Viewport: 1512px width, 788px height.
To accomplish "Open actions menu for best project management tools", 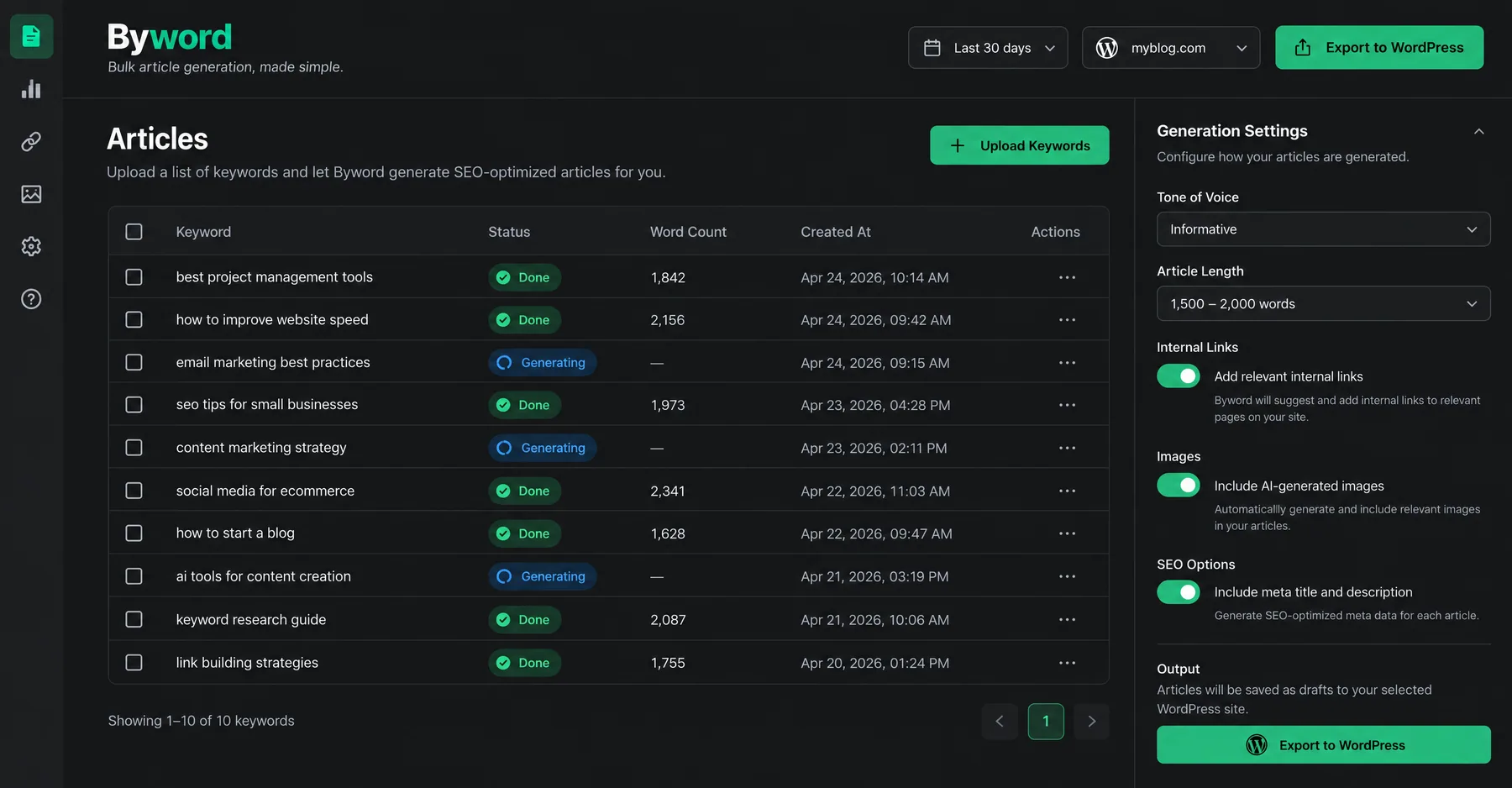I will click(x=1067, y=277).
